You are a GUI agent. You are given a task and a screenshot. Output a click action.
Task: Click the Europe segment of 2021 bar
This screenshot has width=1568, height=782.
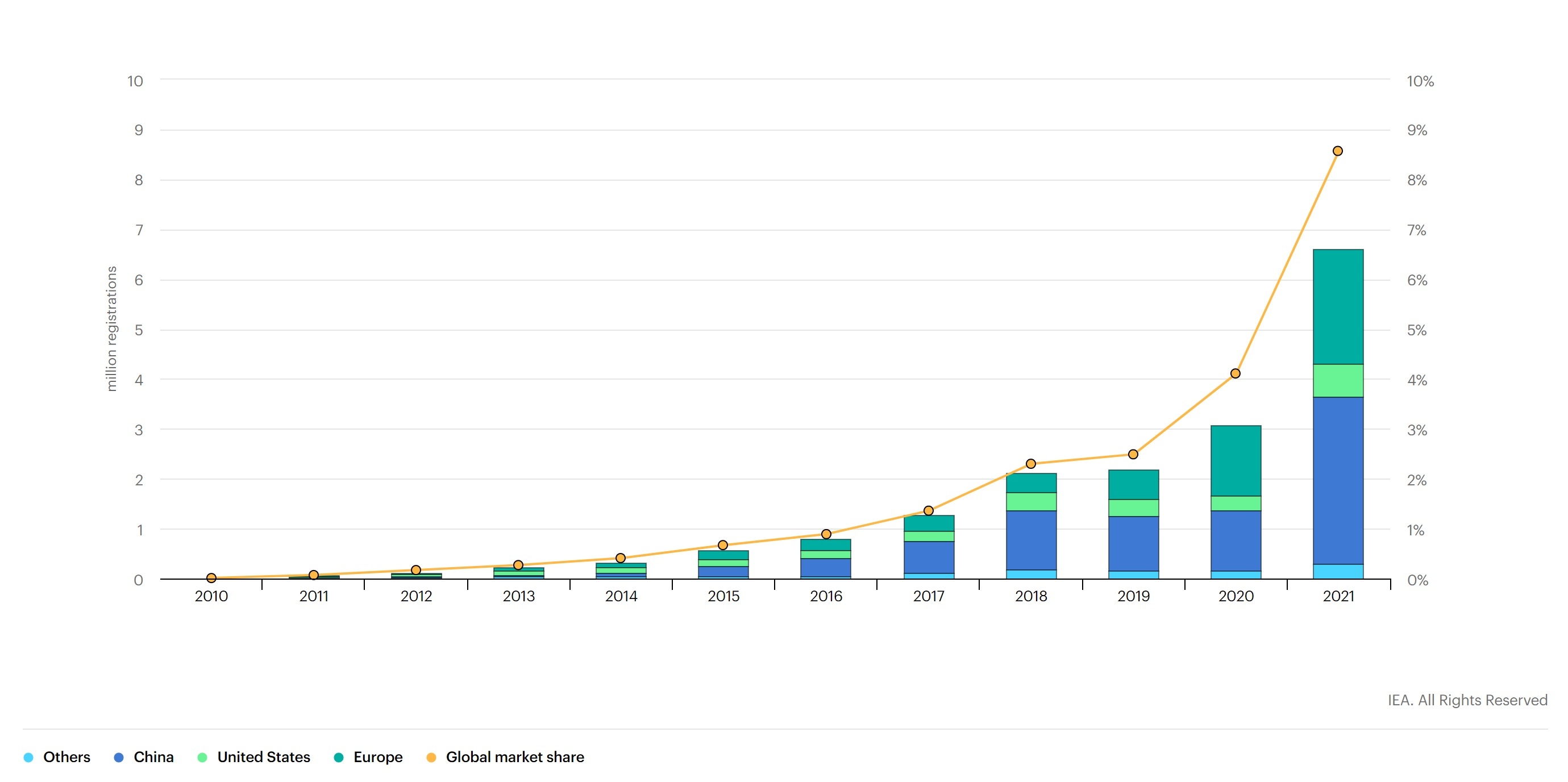[x=1338, y=306]
